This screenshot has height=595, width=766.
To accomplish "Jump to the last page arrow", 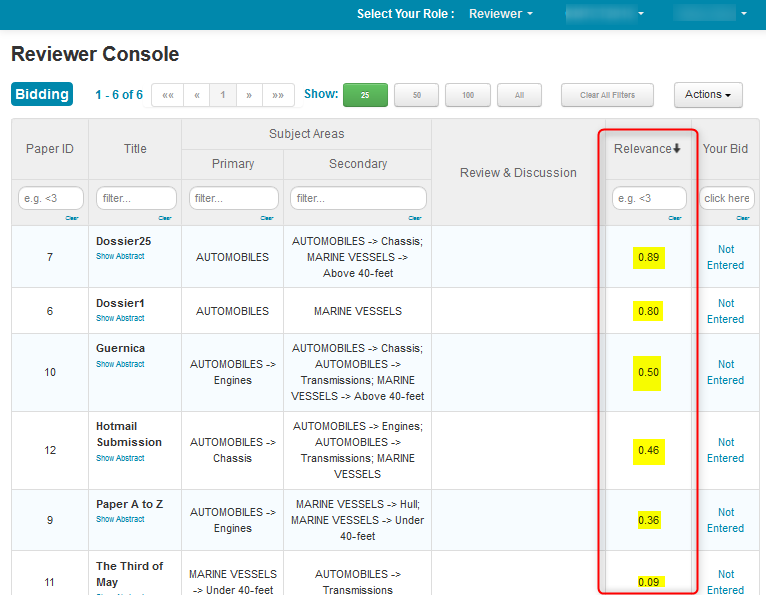I will (278, 95).
